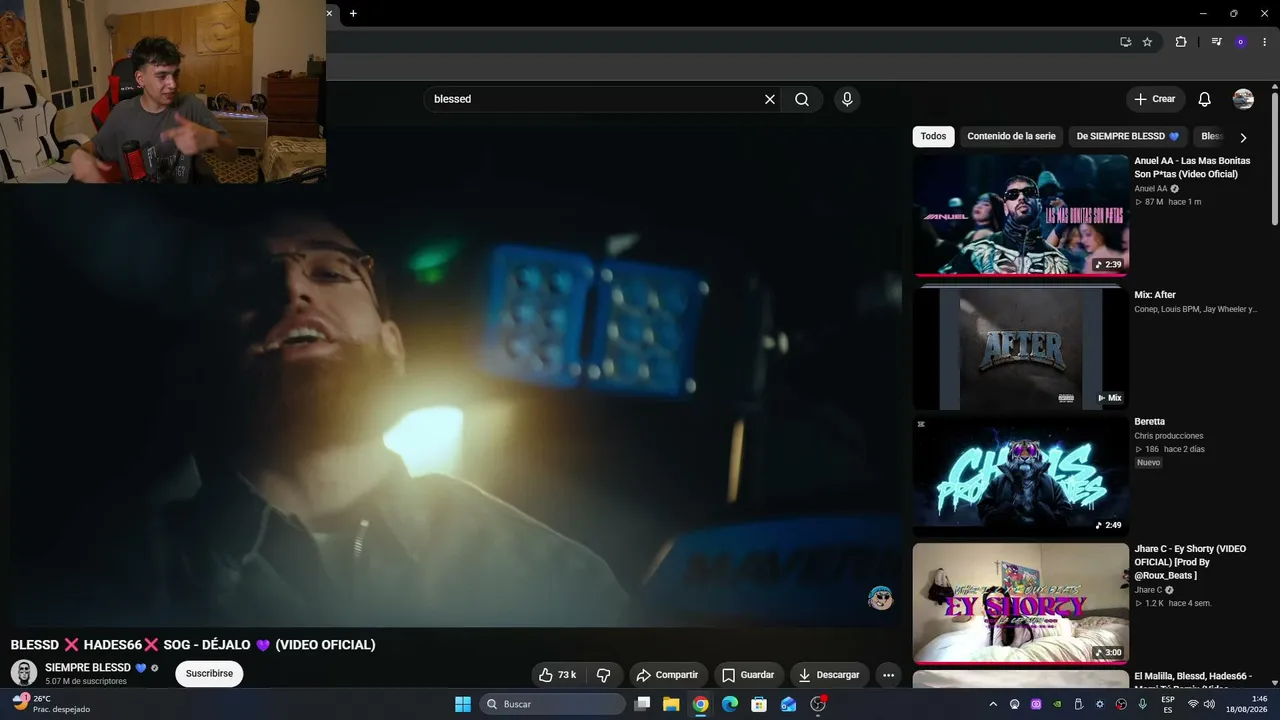Open the Chrome three-dot menu
This screenshot has width=1280, height=720.
(x=1265, y=42)
